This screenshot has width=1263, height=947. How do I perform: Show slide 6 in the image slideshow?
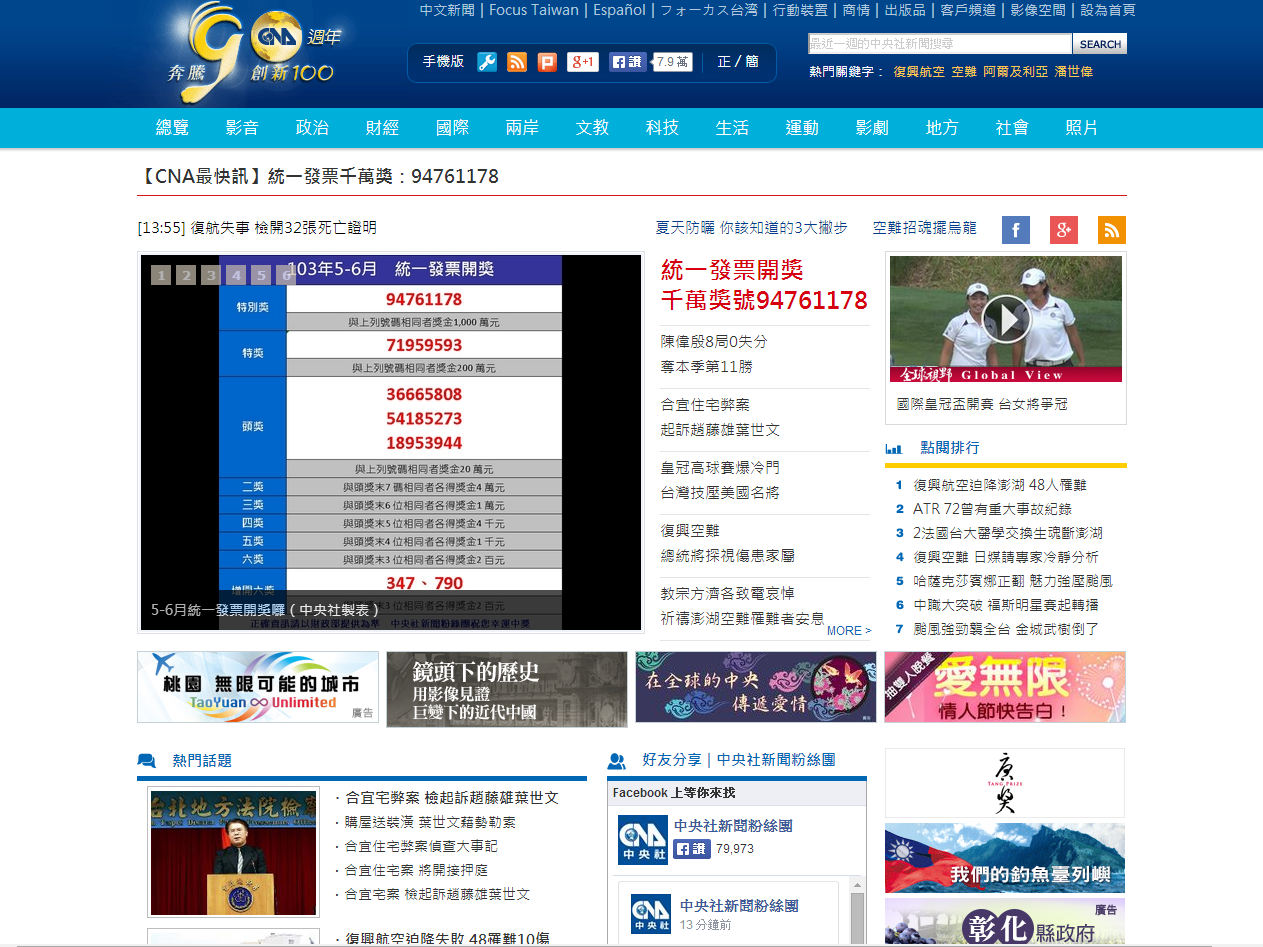coord(286,275)
